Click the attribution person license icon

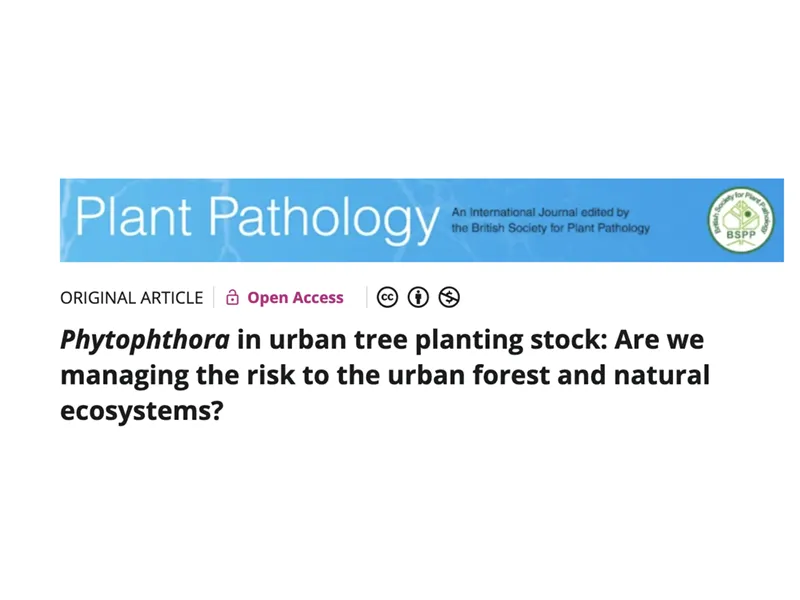(x=418, y=297)
